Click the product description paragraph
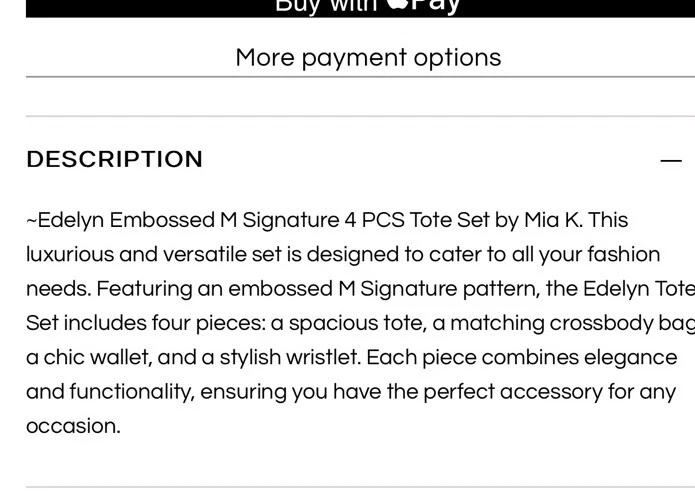This screenshot has width=695, height=500. [x=350, y=322]
